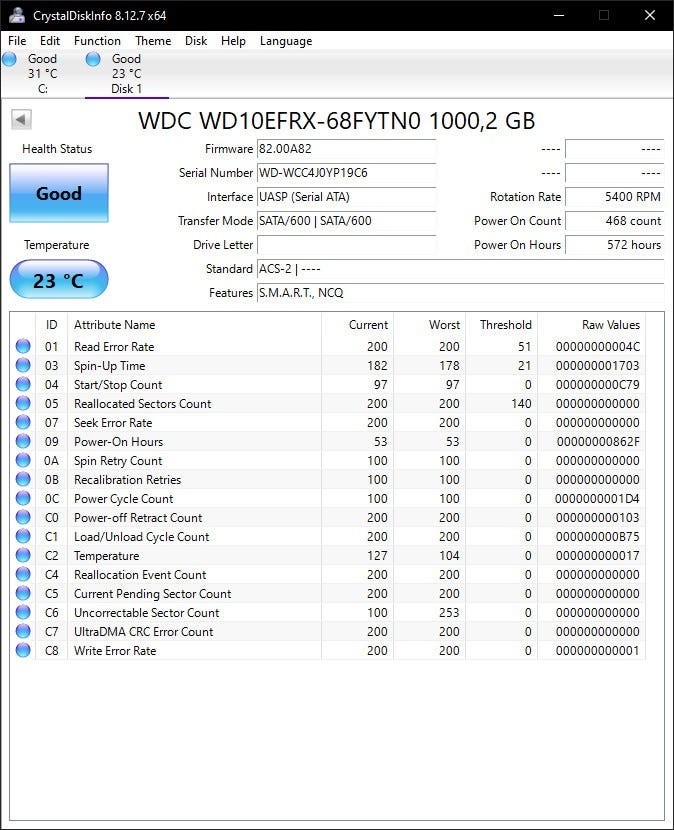Click status orb of Power Cycle Count row

pyautogui.click(x=23, y=499)
